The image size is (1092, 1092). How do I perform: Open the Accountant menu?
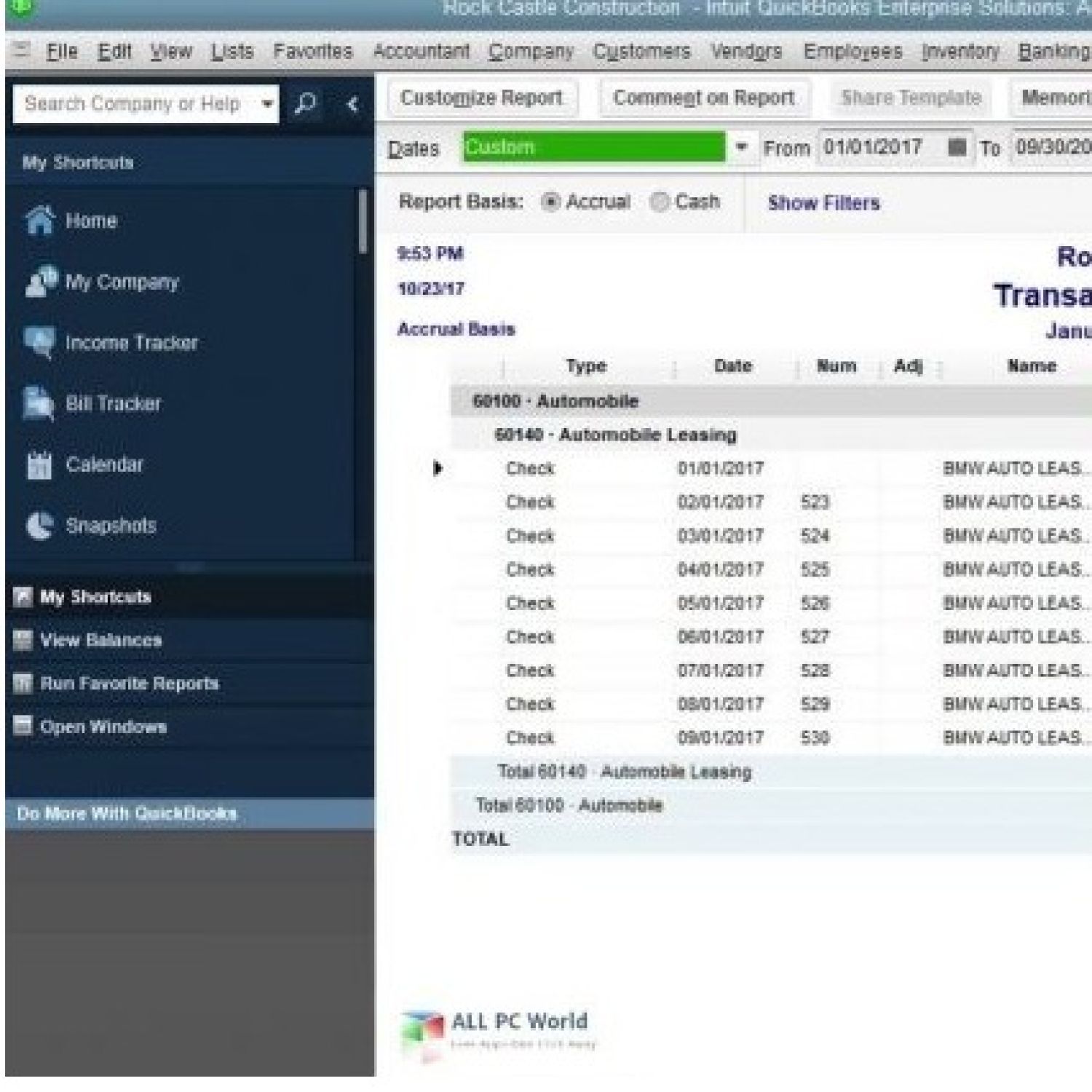pyautogui.click(x=421, y=52)
